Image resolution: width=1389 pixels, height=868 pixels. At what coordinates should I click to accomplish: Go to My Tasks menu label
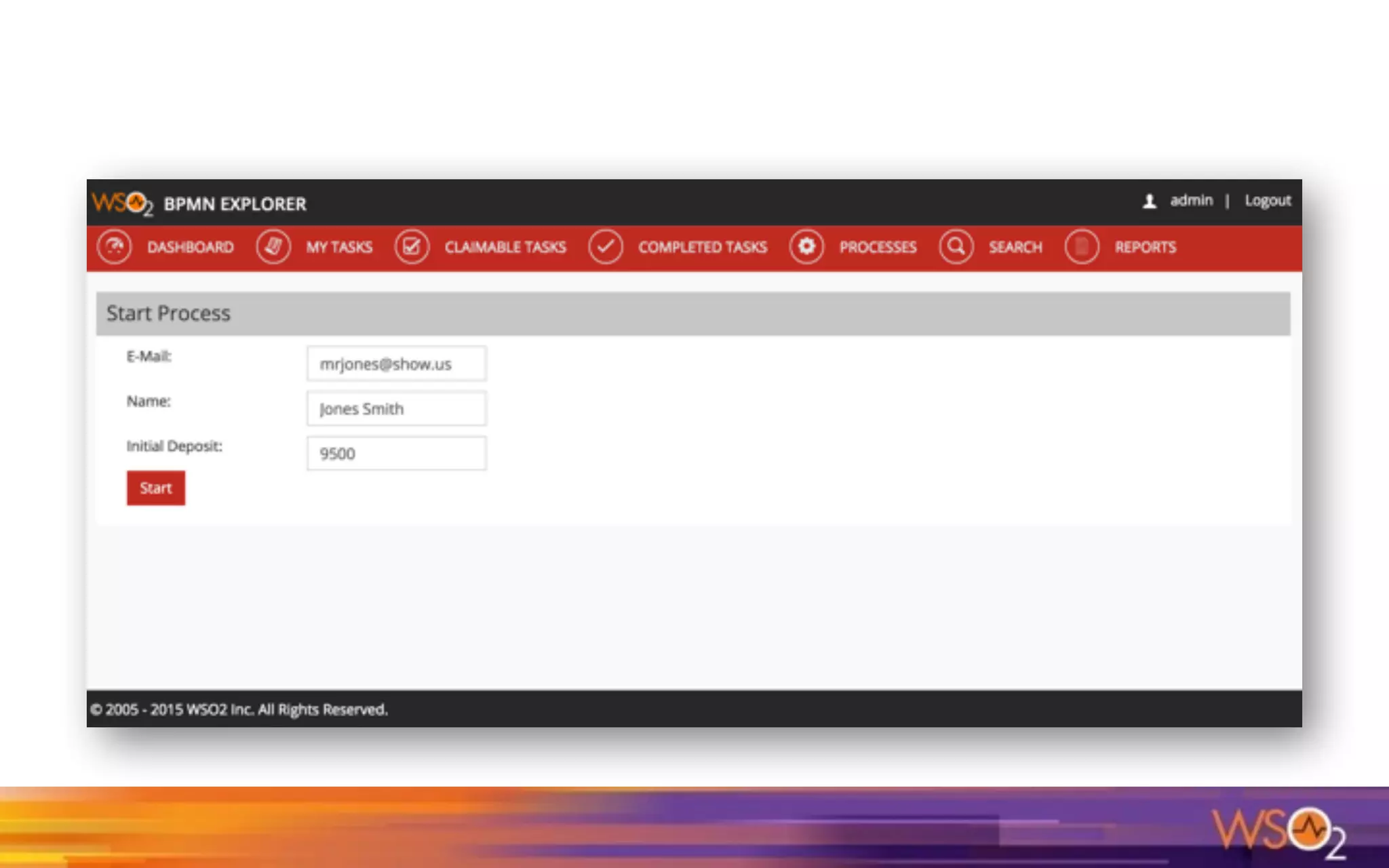(339, 248)
